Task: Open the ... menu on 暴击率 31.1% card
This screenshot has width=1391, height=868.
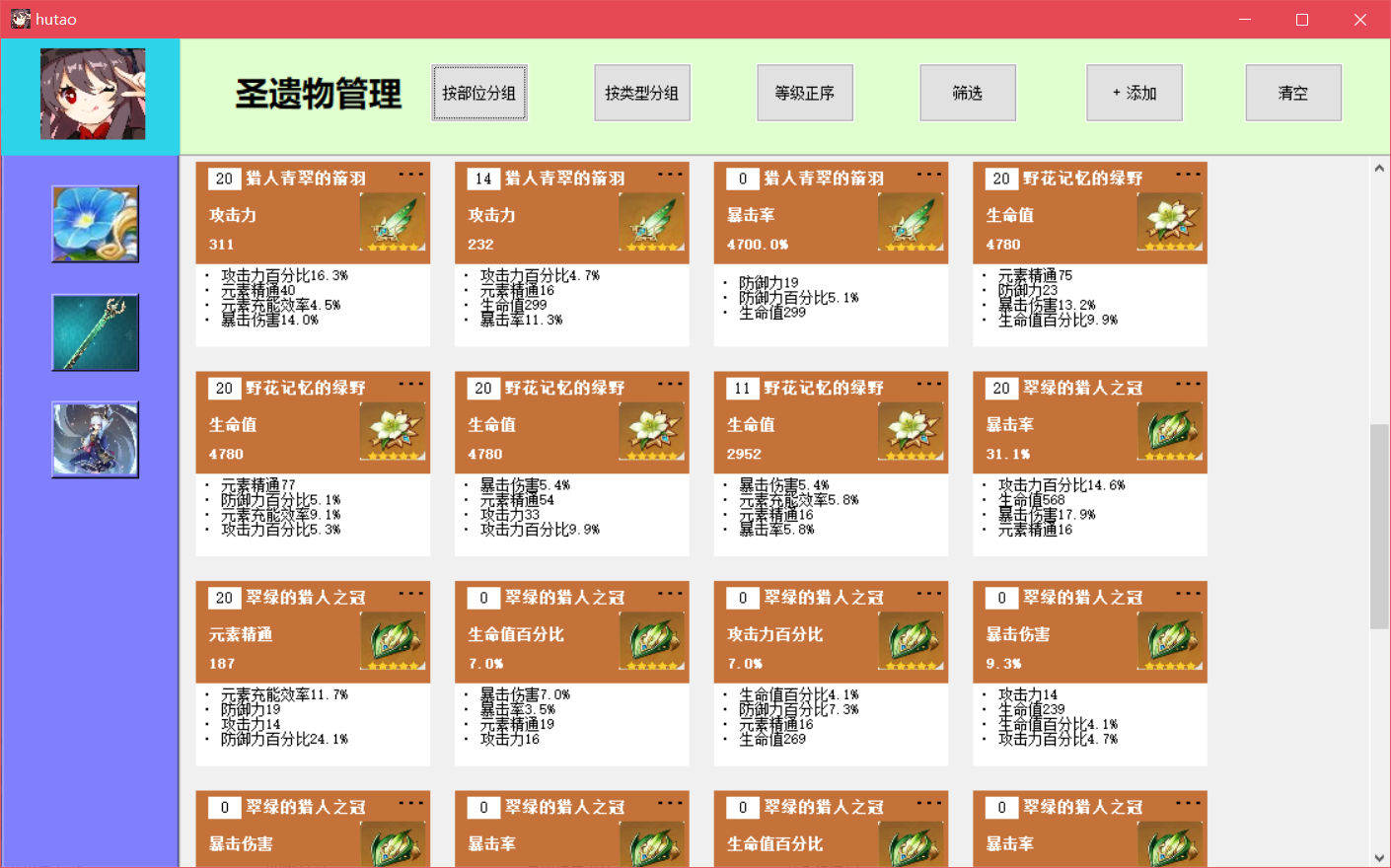Action: [x=1188, y=384]
